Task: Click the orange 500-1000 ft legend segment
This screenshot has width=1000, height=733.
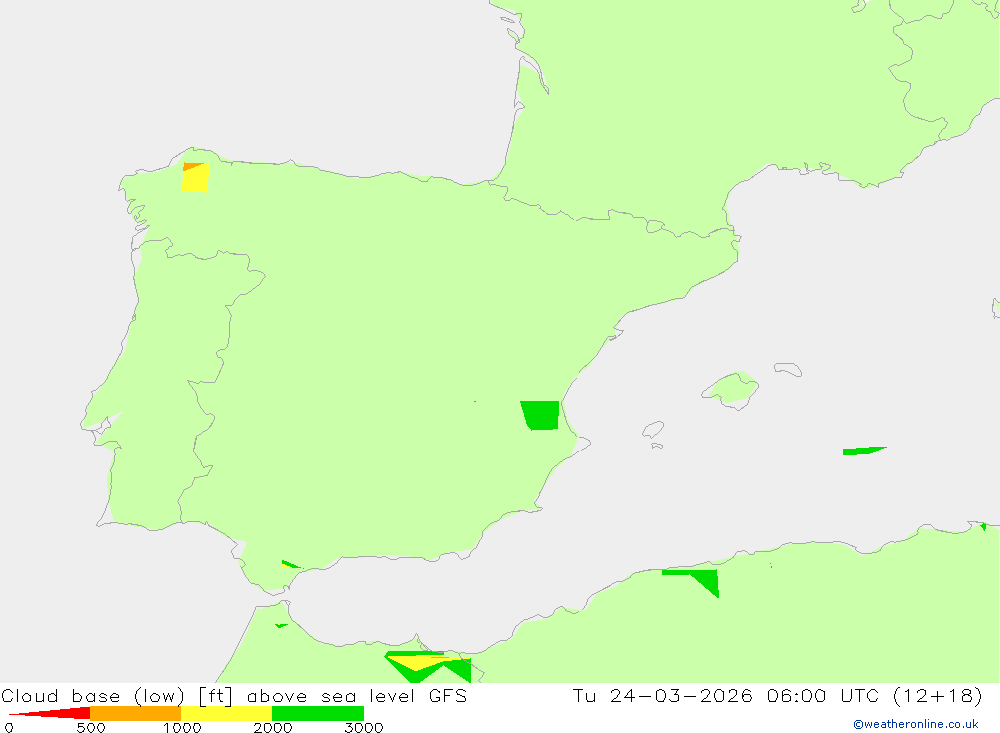Action: click(x=135, y=713)
